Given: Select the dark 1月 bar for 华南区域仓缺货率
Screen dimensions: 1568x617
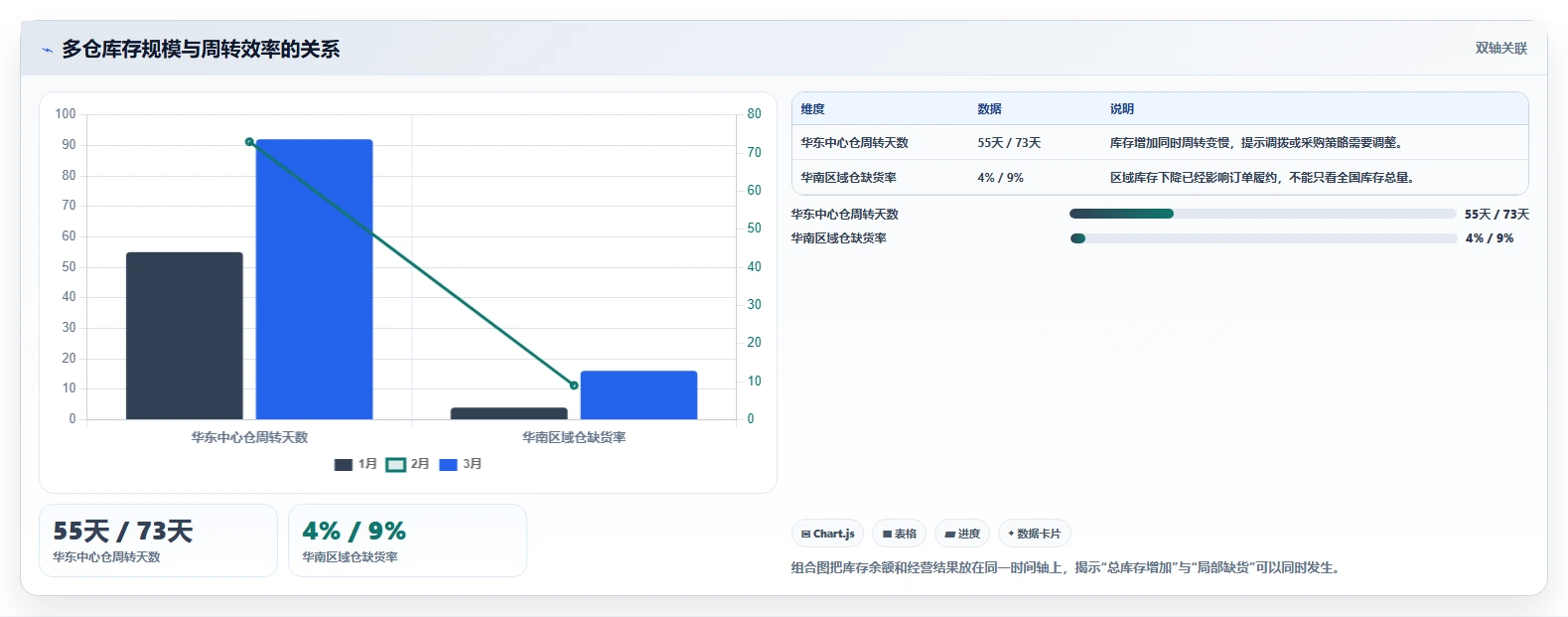Looking at the screenshot, I should click(x=509, y=413).
